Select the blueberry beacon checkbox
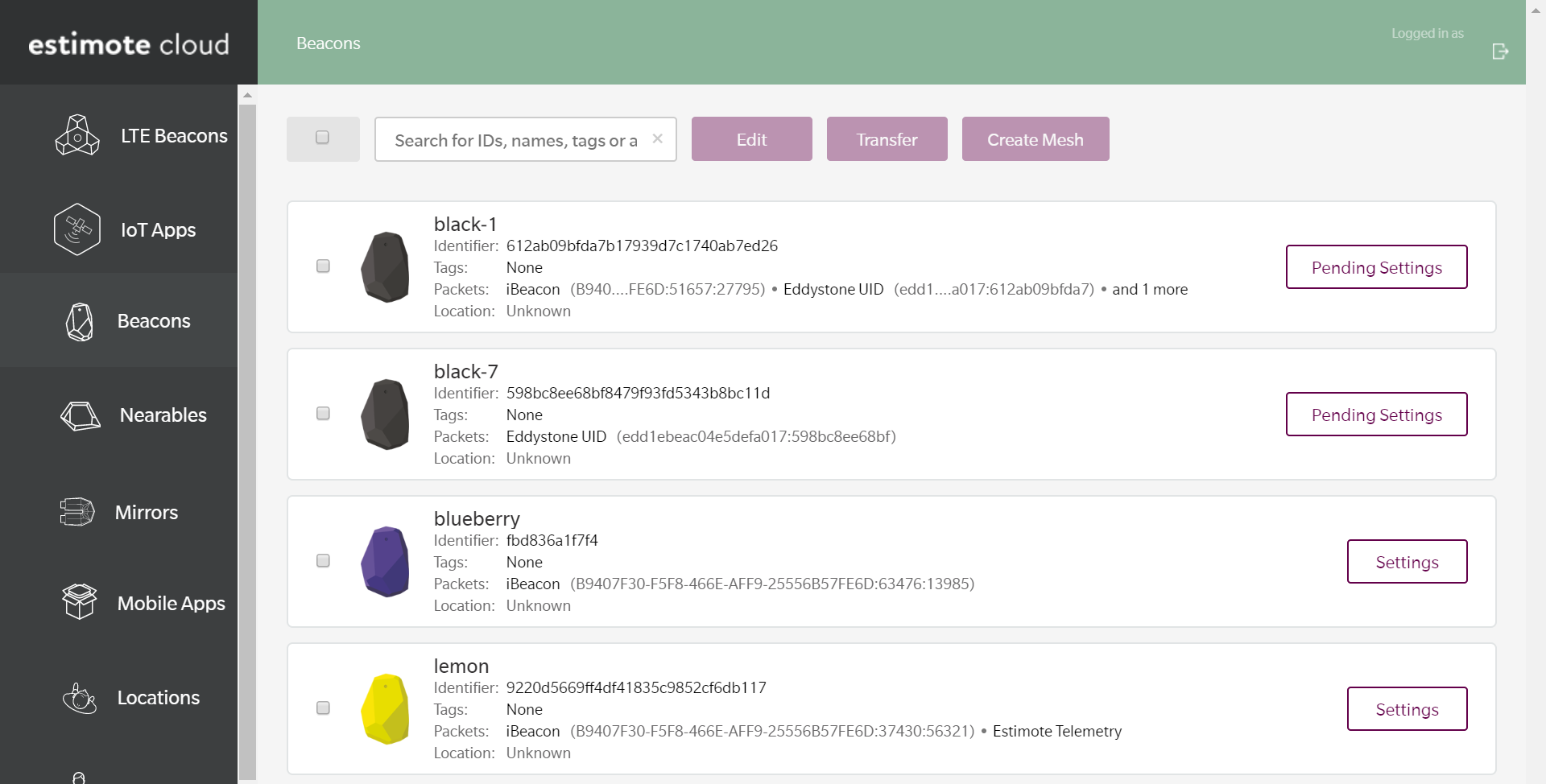Viewport: 1546px width, 784px height. tap(323, 560)
